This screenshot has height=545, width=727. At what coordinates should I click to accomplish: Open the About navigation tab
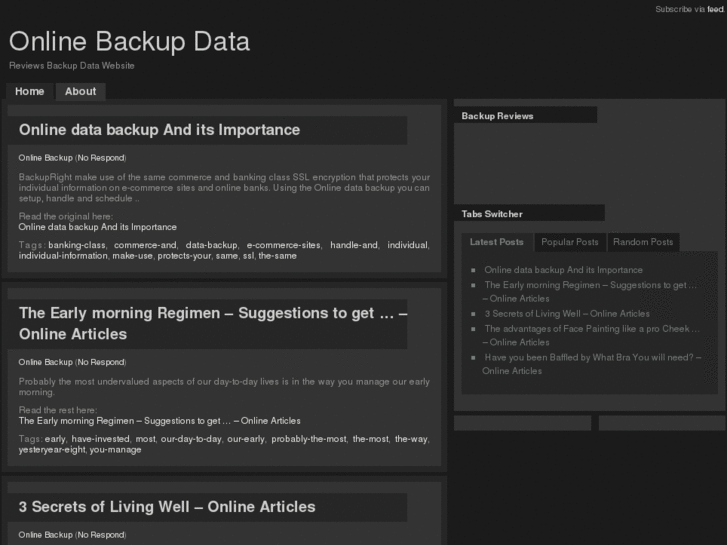80,91
